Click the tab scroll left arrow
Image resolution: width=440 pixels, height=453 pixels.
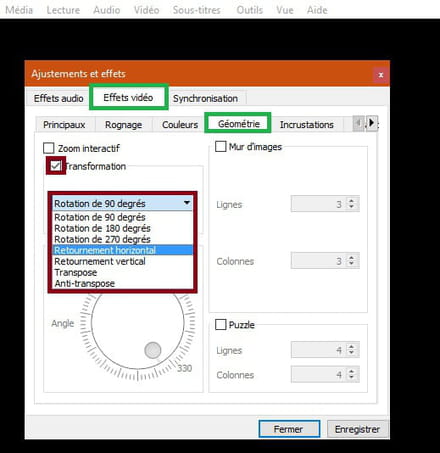click(359, 123)
